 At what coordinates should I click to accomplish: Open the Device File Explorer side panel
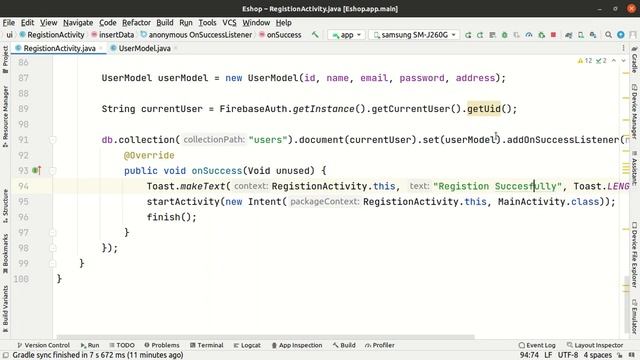pyautogui.click(x=634, y=255)
